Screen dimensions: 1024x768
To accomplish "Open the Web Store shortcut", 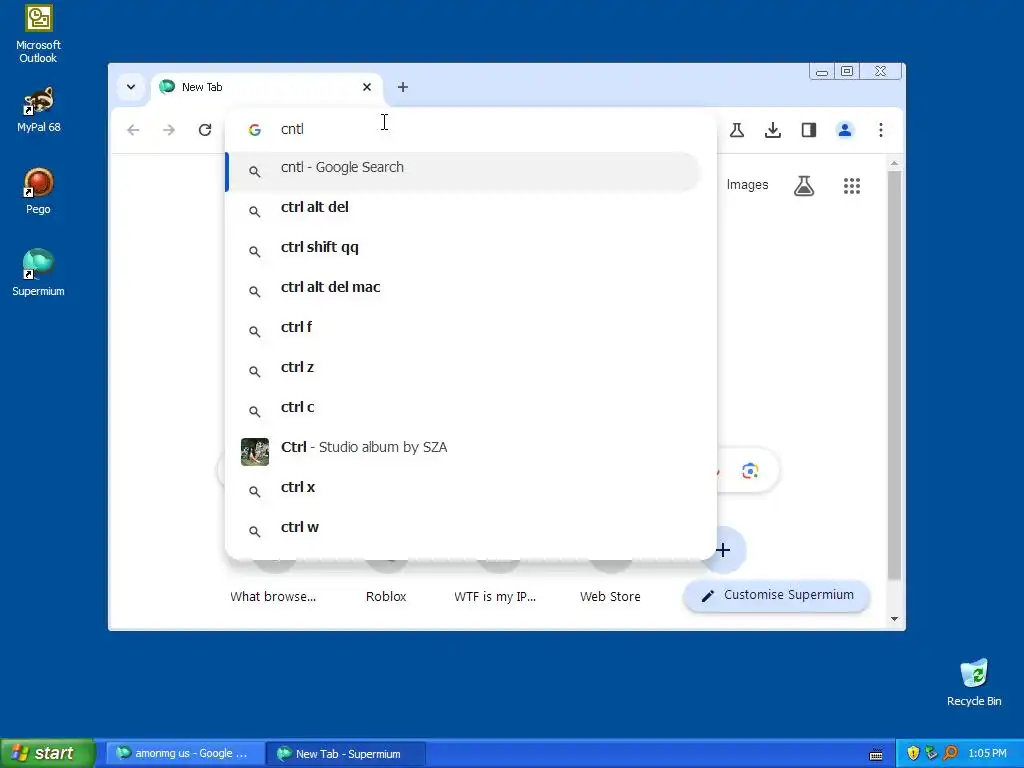I will coord(610,596).
